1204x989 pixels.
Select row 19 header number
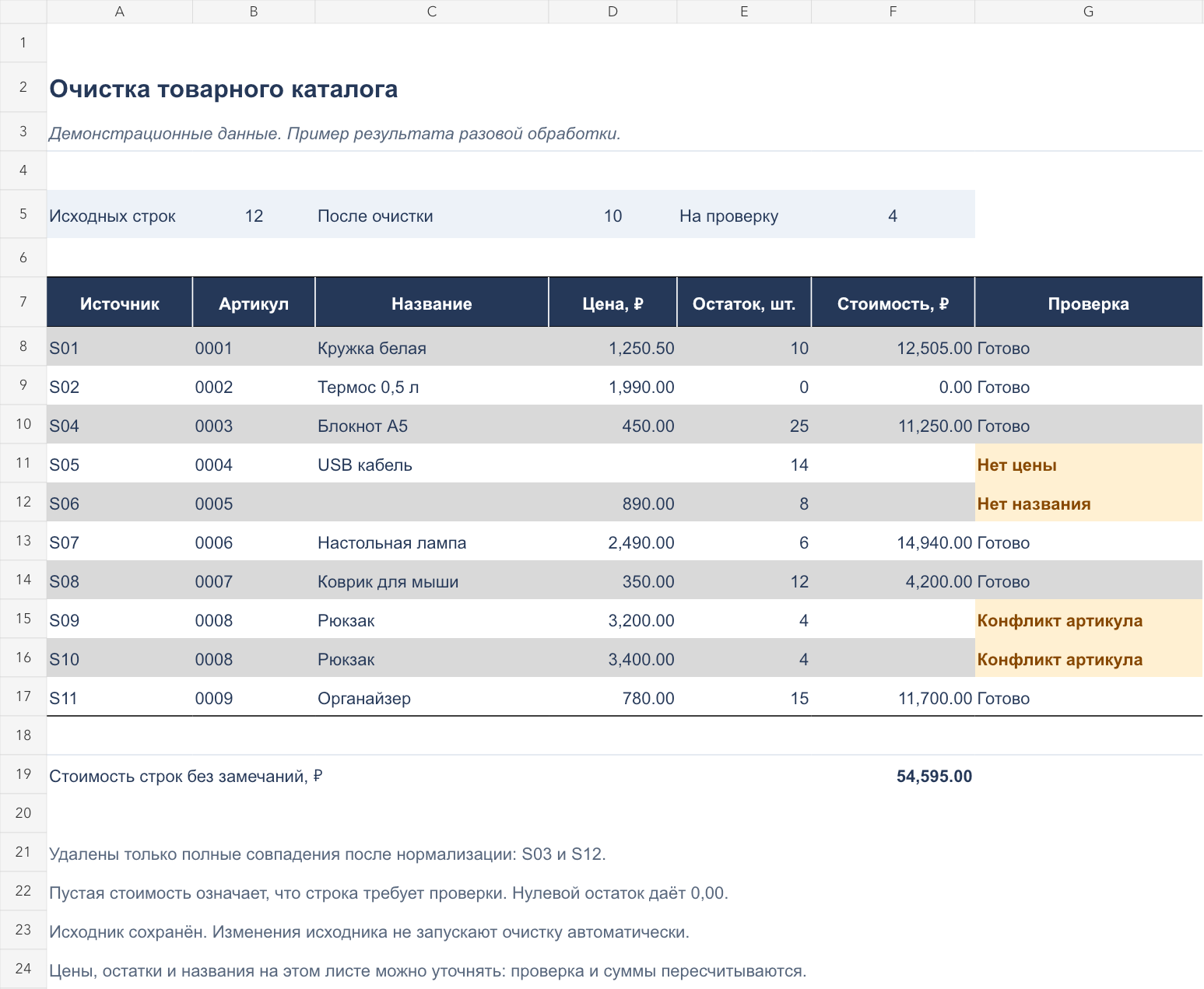pyautogui.click(x=23, y=774)
